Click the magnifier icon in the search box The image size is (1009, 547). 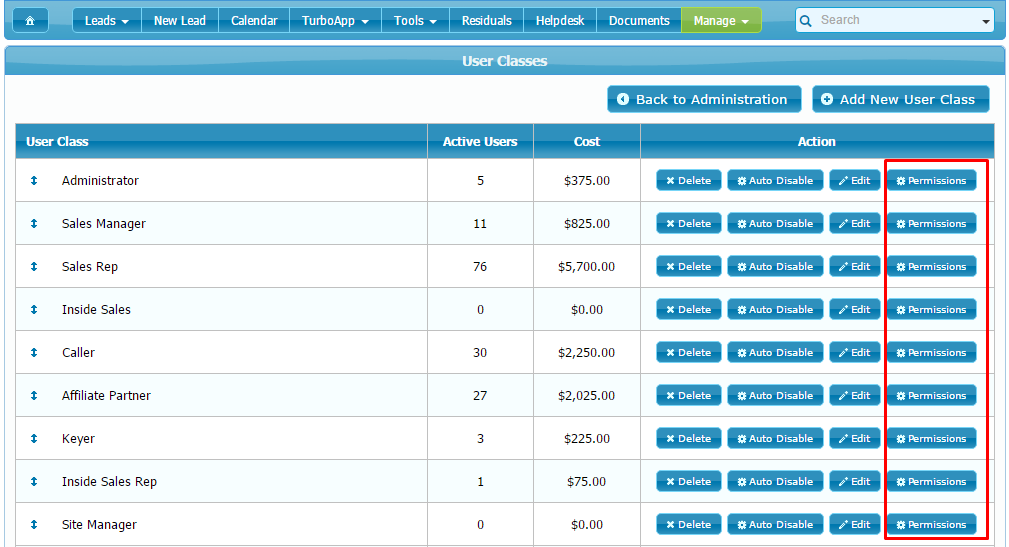[807, 20]
